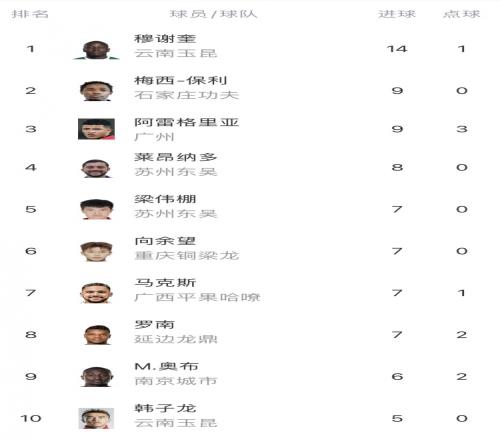Select 排名 column header
This screenshot has width=500, height=440.
pos(30,14)
